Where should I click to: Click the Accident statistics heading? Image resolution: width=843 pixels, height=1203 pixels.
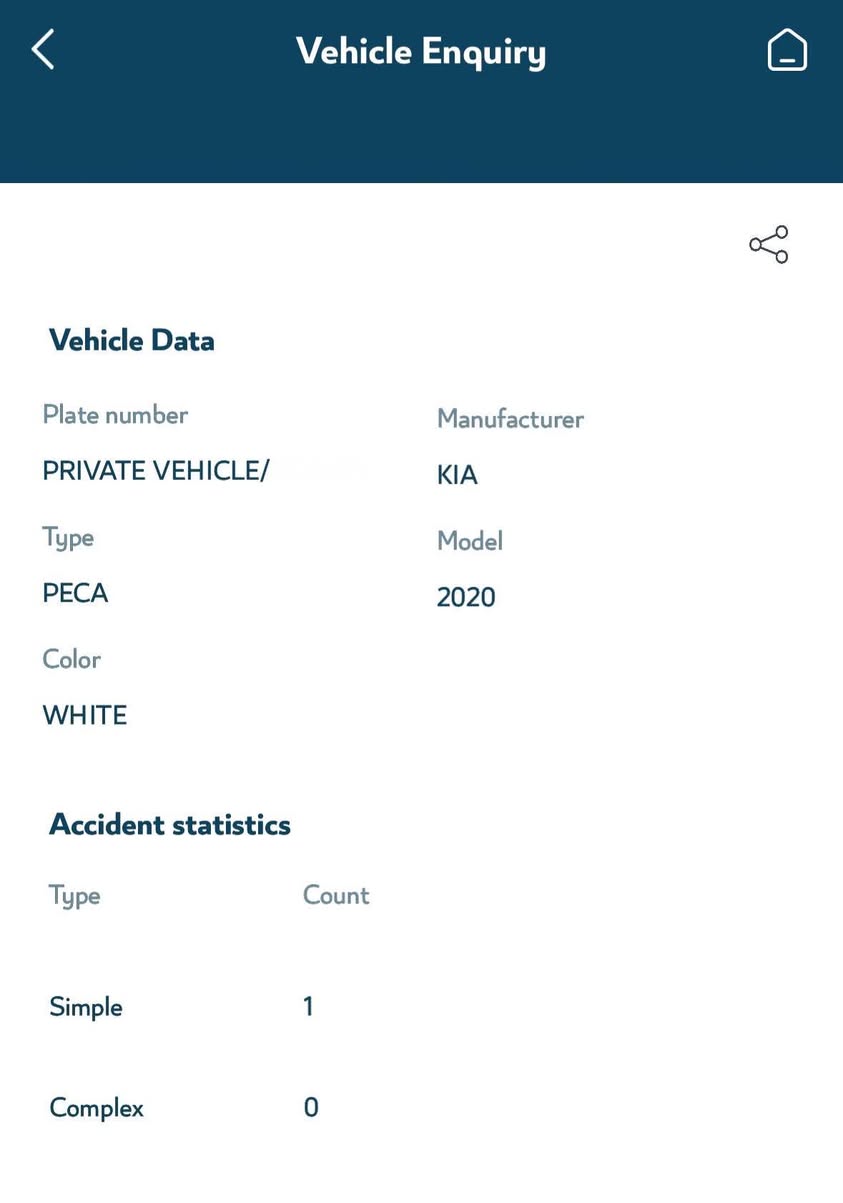(170, 825)
